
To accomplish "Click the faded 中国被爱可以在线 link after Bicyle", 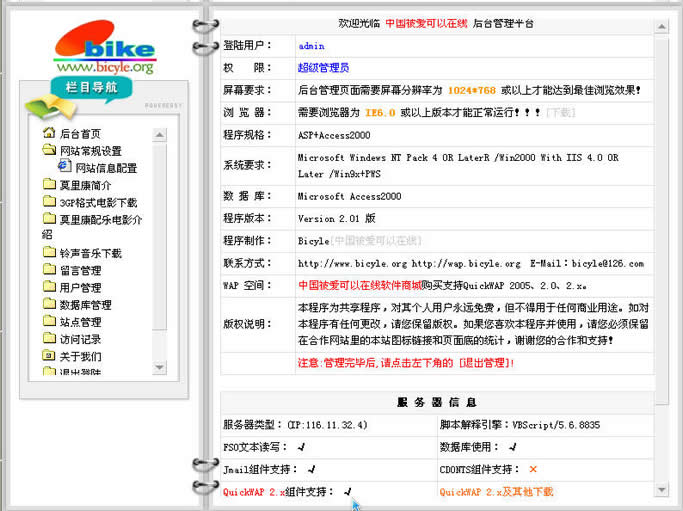I will [376, 241].
